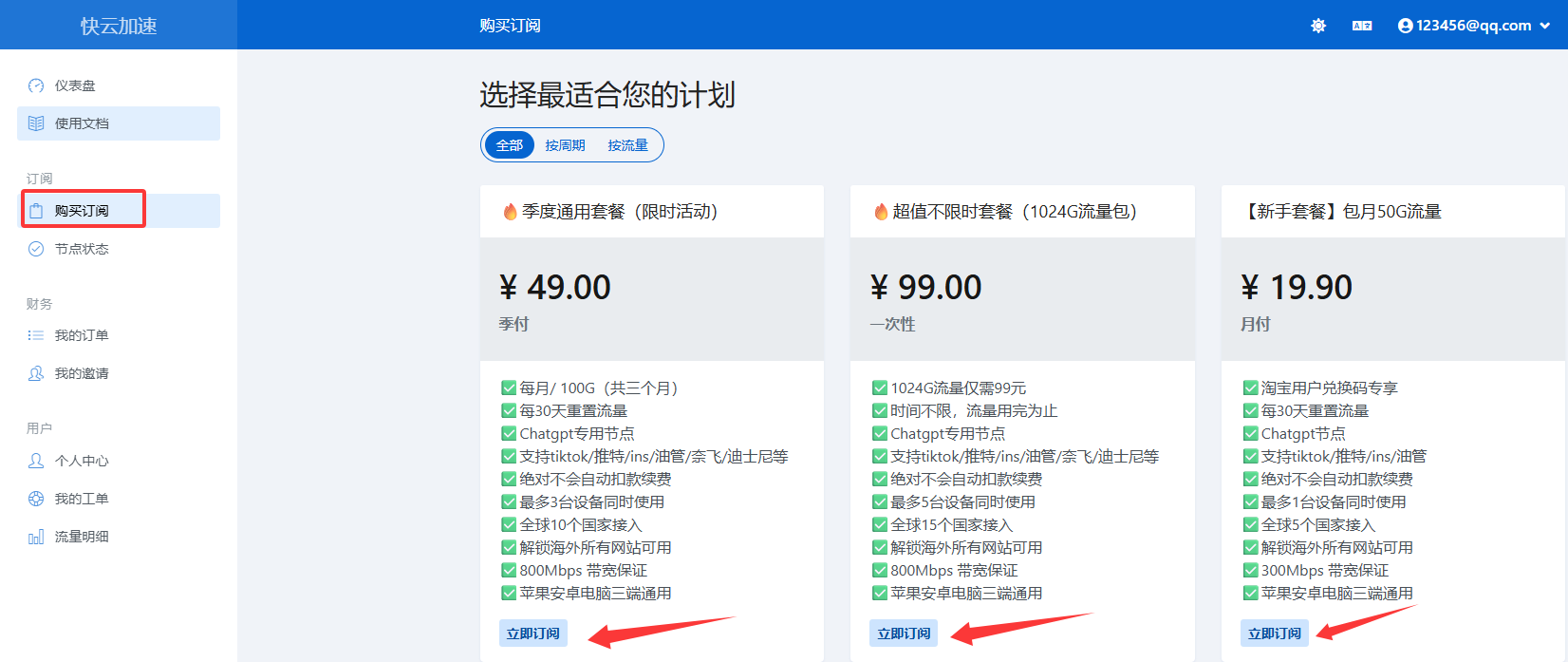Click the 月付 billing period label
1568x662 pixels.
tap(1256, 324)
